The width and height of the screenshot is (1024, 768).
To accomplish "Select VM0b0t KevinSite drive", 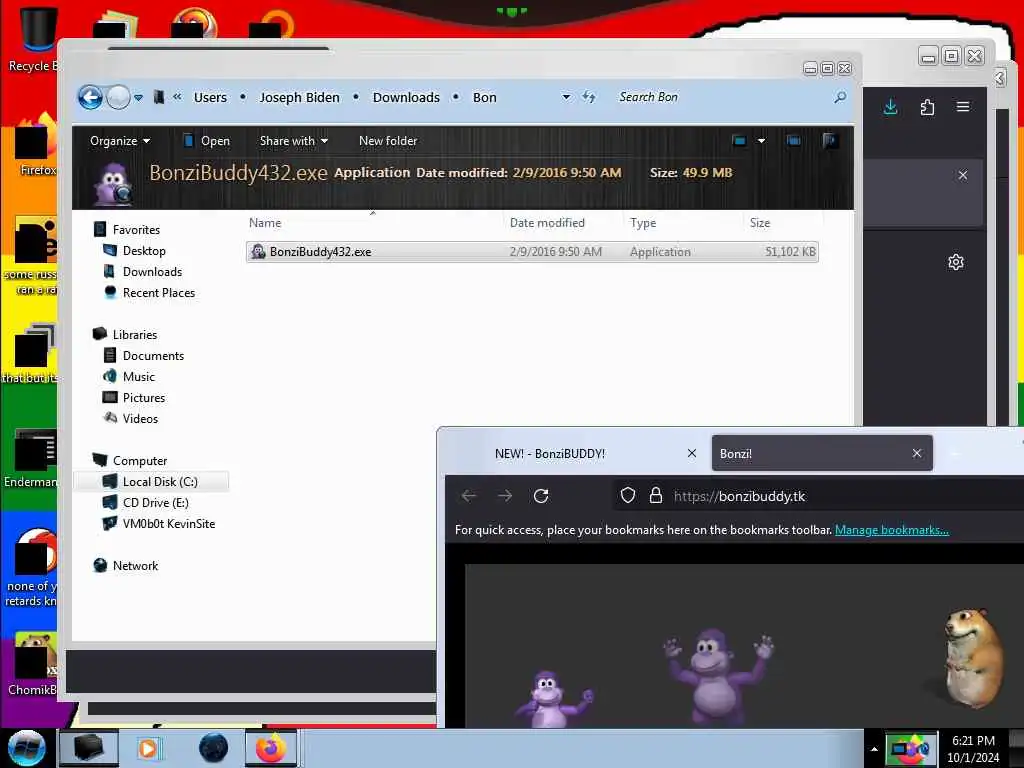I will [x=168, y=524].
